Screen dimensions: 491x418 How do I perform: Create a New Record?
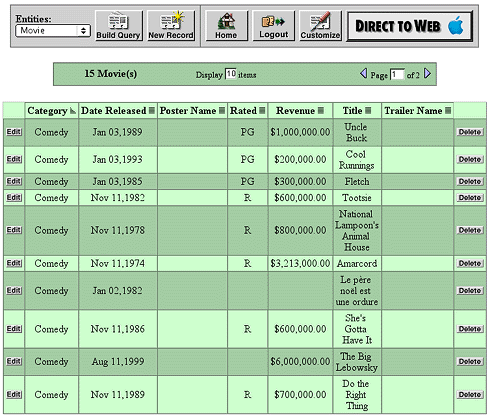[171, 26]
